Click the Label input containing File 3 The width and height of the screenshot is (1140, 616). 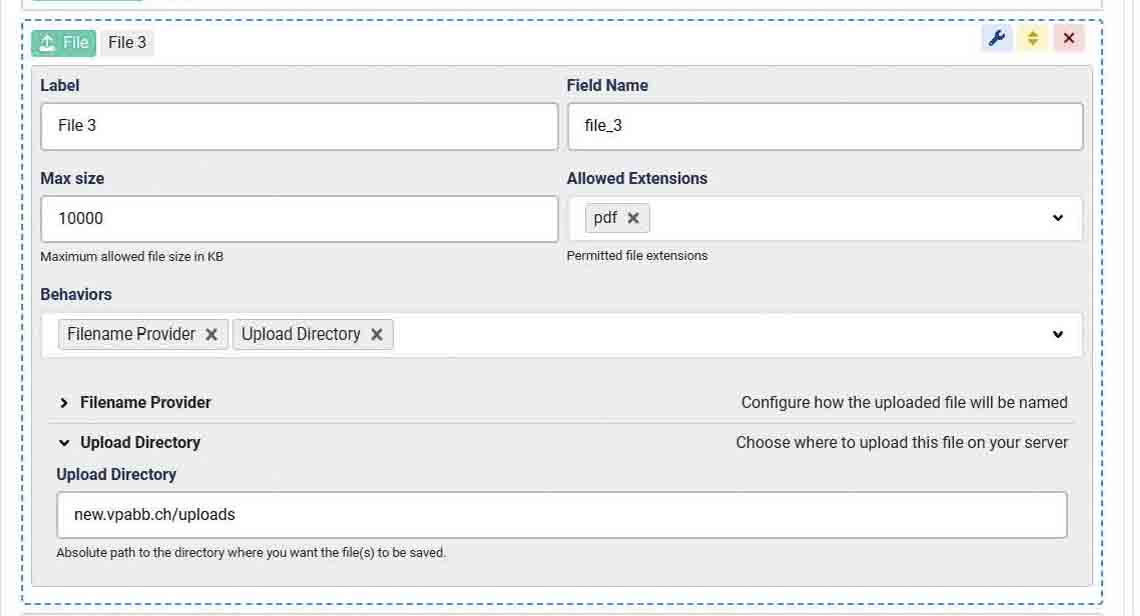click(x=298, y=126)
